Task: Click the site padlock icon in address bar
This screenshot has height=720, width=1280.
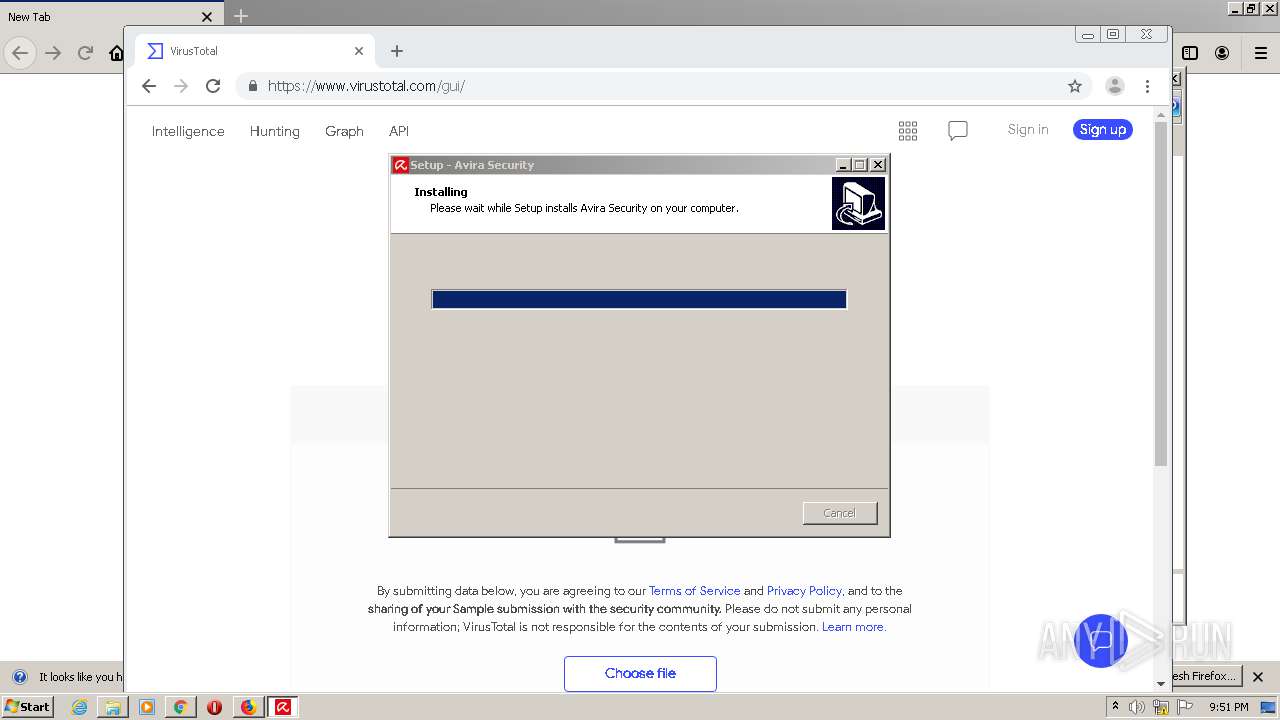Action: click(x=252, y=86)
